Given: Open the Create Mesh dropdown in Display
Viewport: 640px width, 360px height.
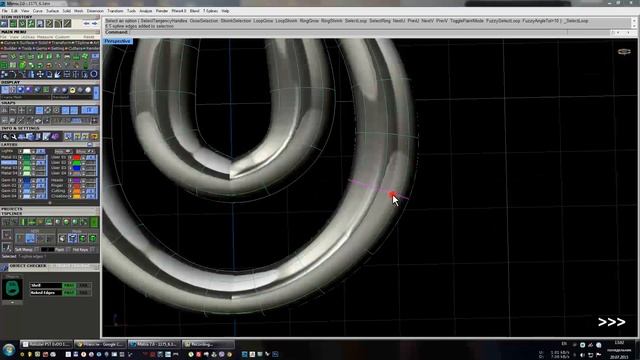Looking at the screenshot, I should click(x=25, y=97).
